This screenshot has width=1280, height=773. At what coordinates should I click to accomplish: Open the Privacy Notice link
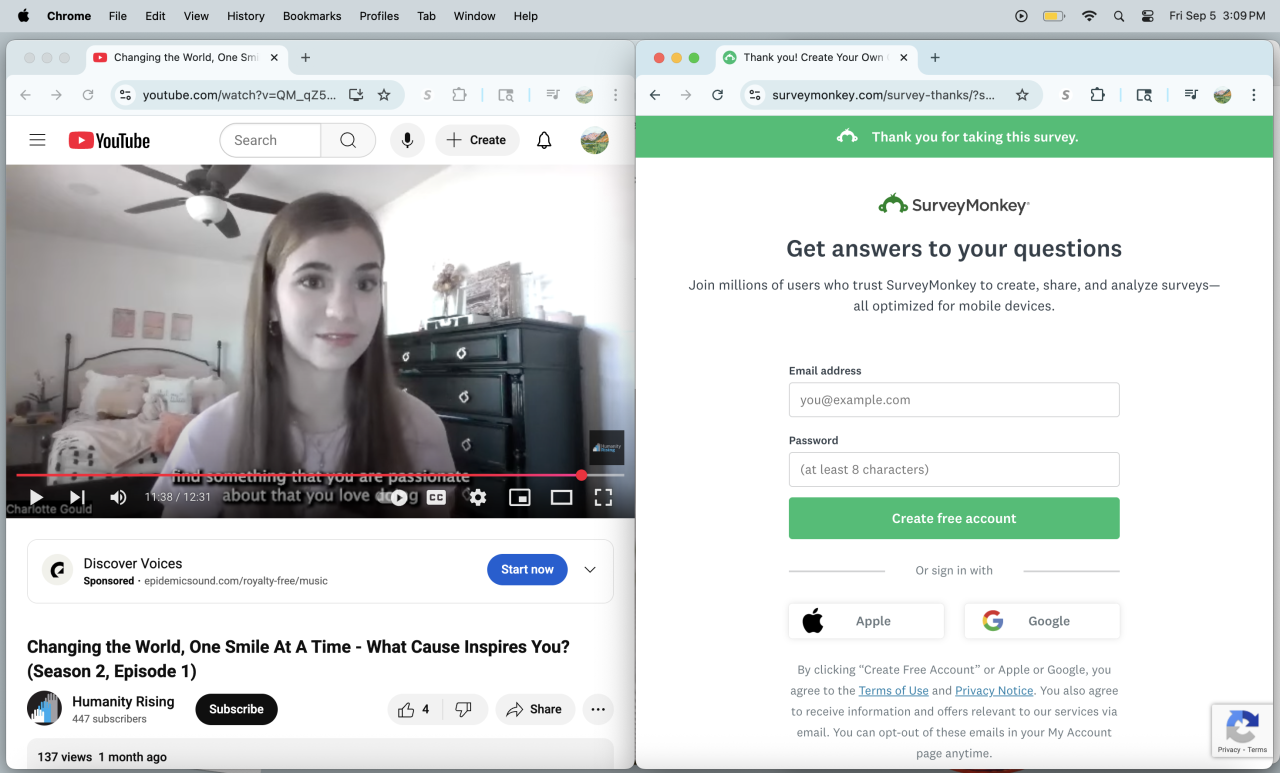(x=994, y=691)
